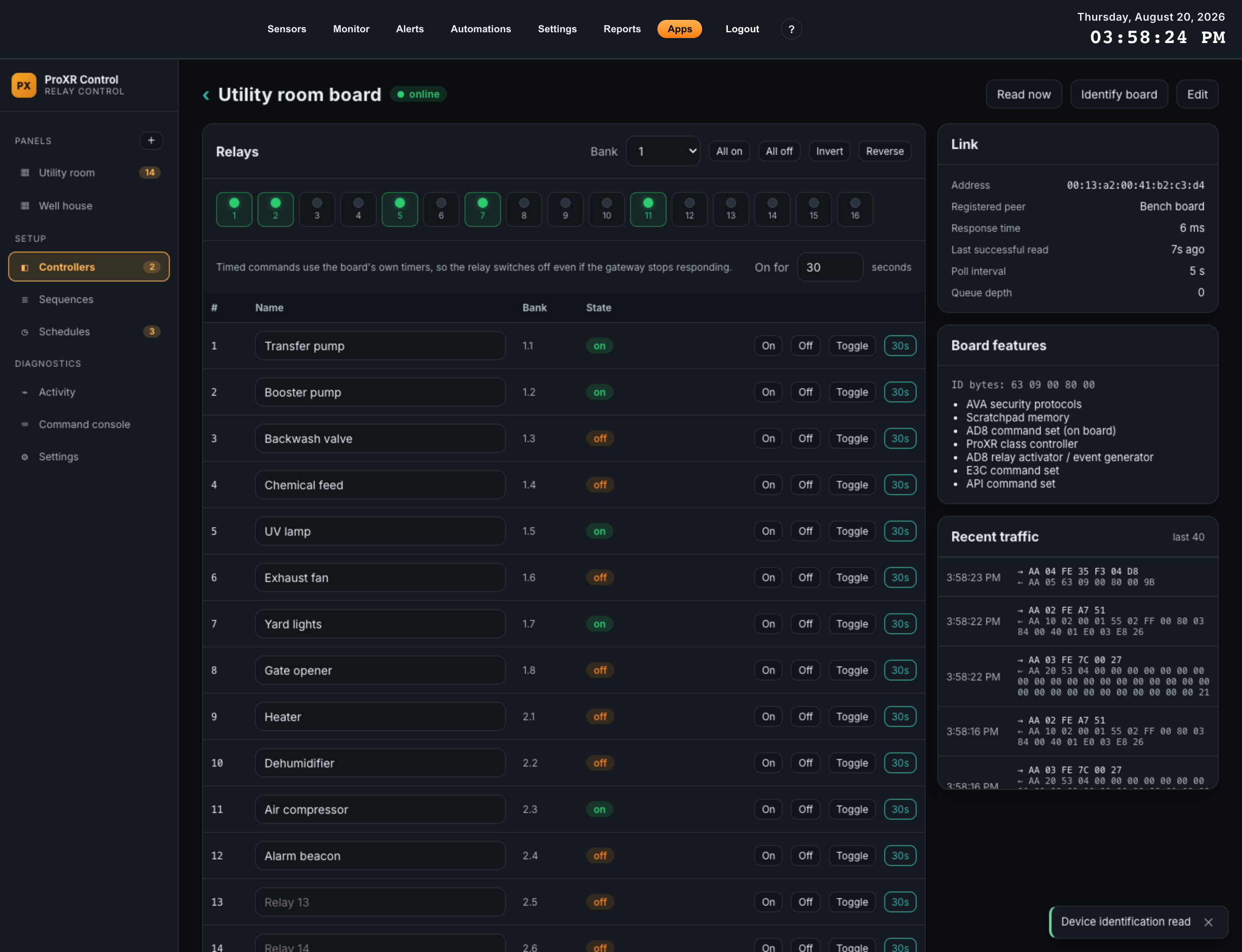Screen dimensions: 1242x952
Task: Click the Logout link
Action: [742, 29]
